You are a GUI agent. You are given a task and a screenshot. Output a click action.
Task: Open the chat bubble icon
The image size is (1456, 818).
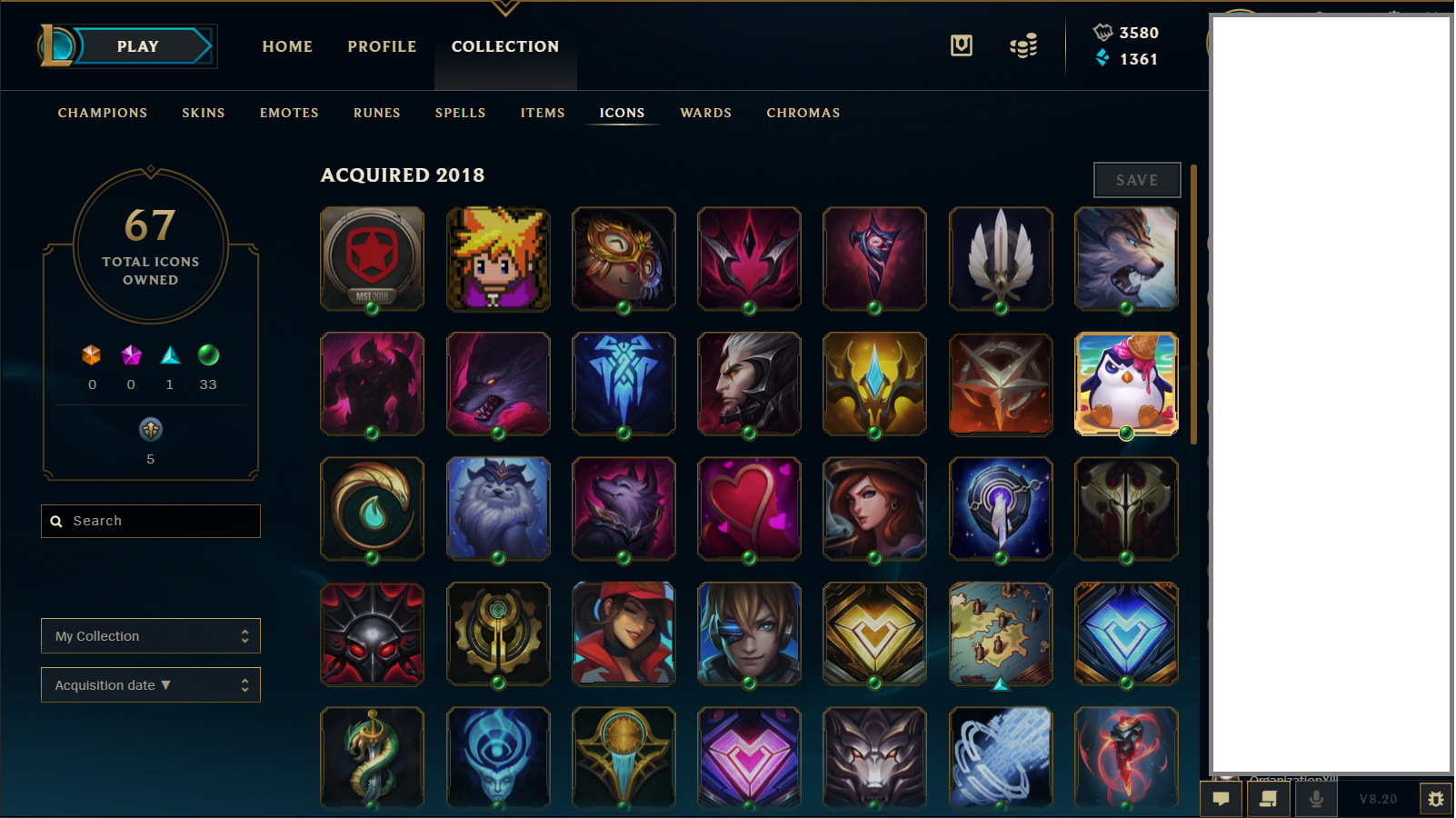1222,799
